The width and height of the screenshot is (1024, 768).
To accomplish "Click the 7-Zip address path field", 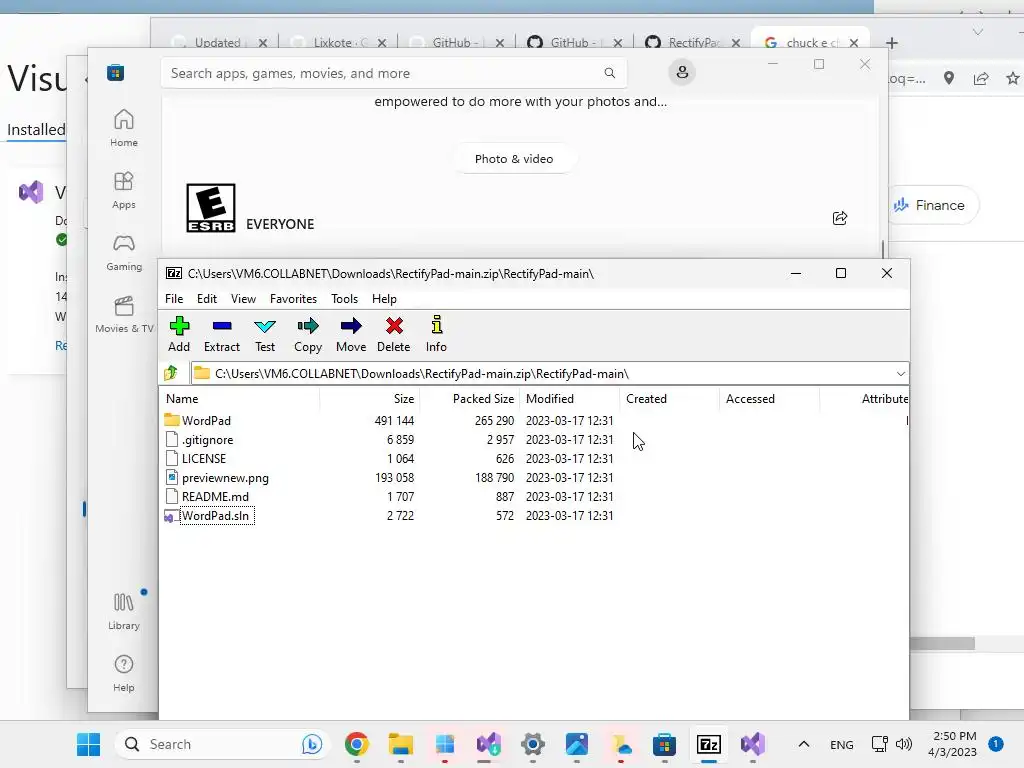I will pos(549,374).
